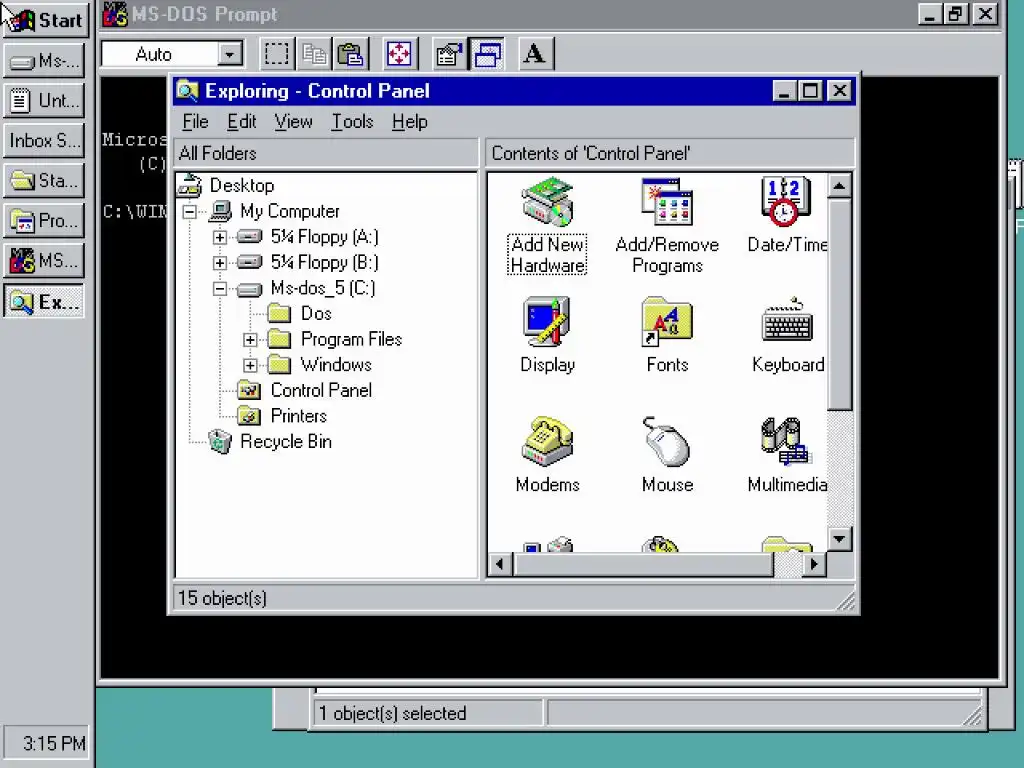Click the horizontal scrollbar thumb in contents pane

point(643,564)
